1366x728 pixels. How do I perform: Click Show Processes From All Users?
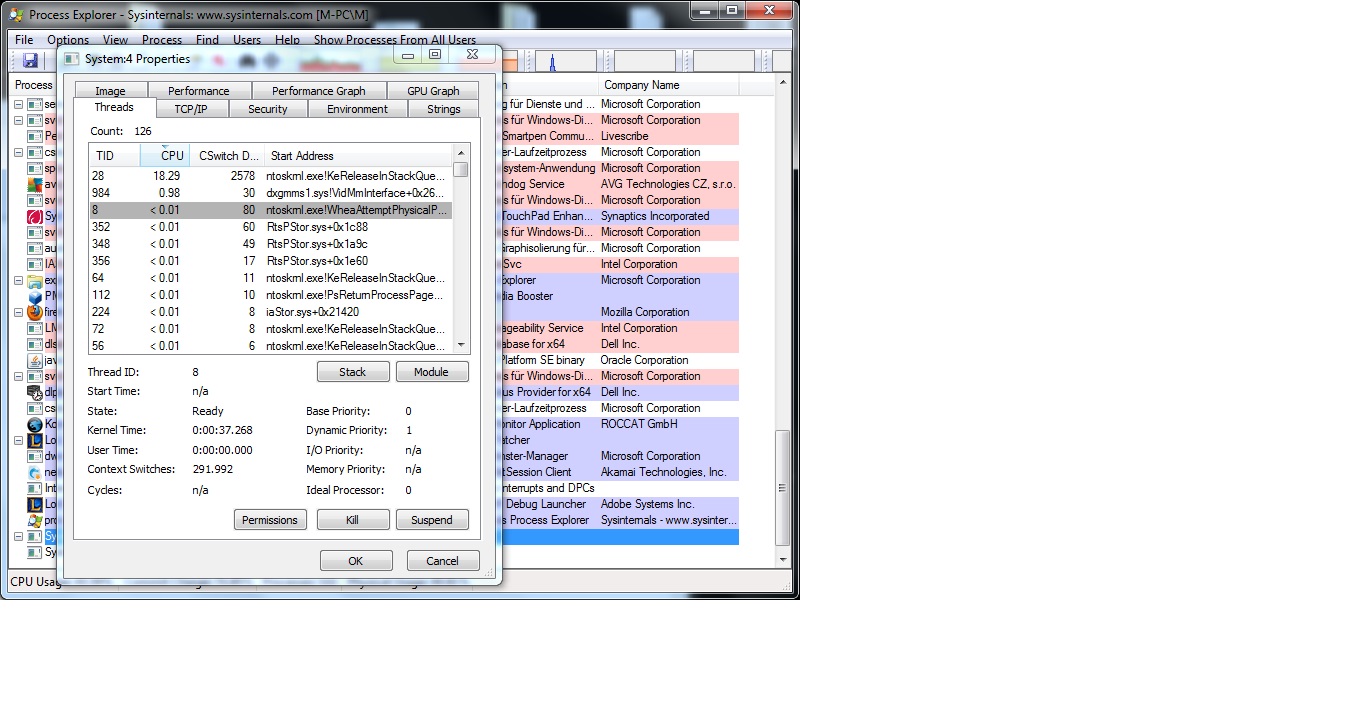395,40
